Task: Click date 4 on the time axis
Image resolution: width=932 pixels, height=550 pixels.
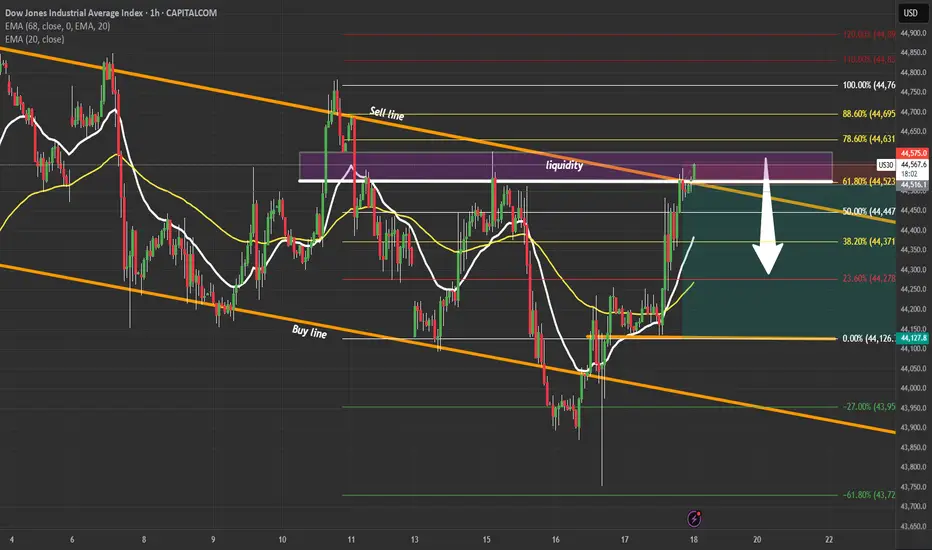Action: click(12, 540)
